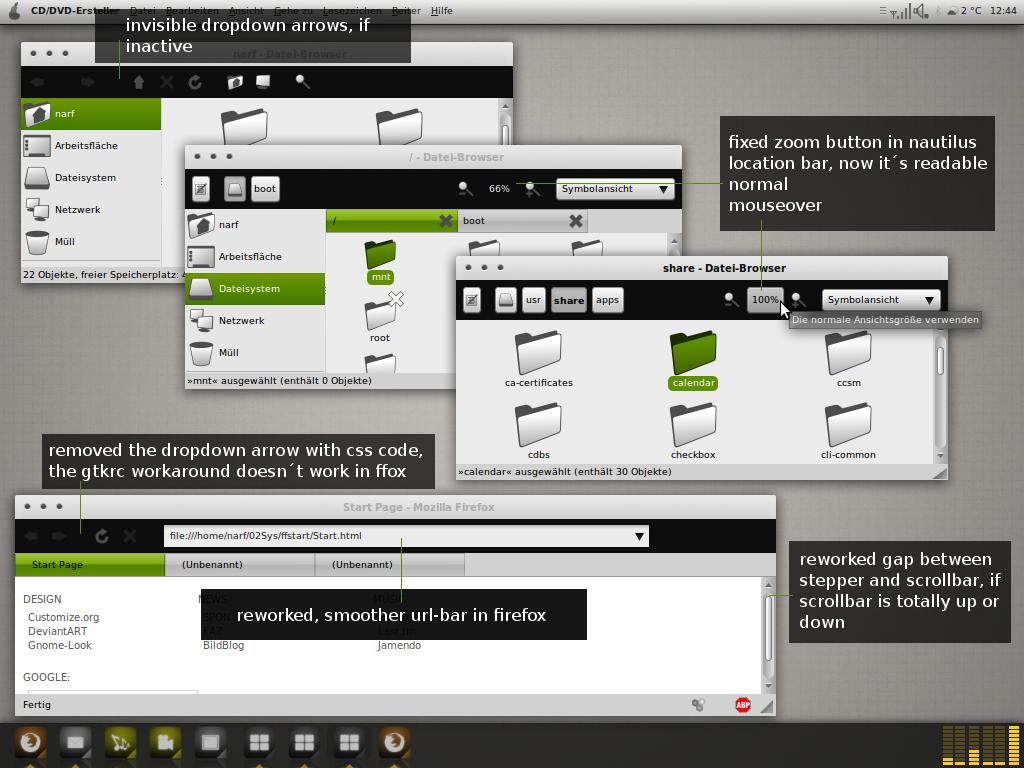Switch to the / tab
Viewport: 1024px width, 768px height.
tap(392, 221)
